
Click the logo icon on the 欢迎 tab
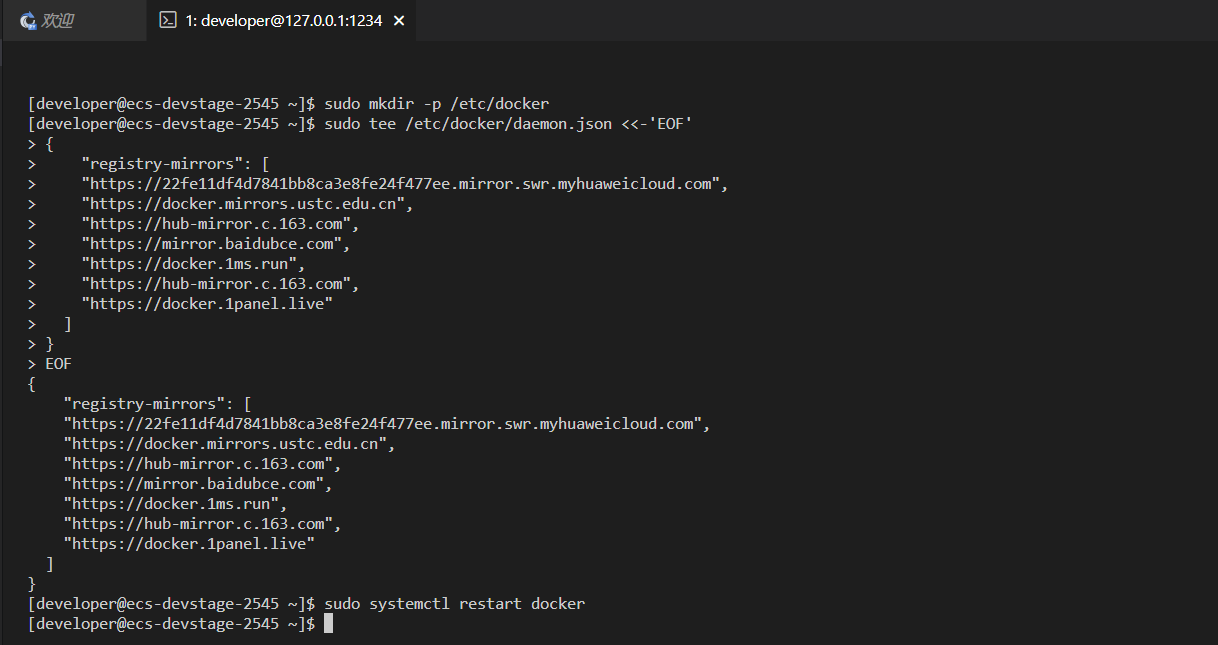28,21
